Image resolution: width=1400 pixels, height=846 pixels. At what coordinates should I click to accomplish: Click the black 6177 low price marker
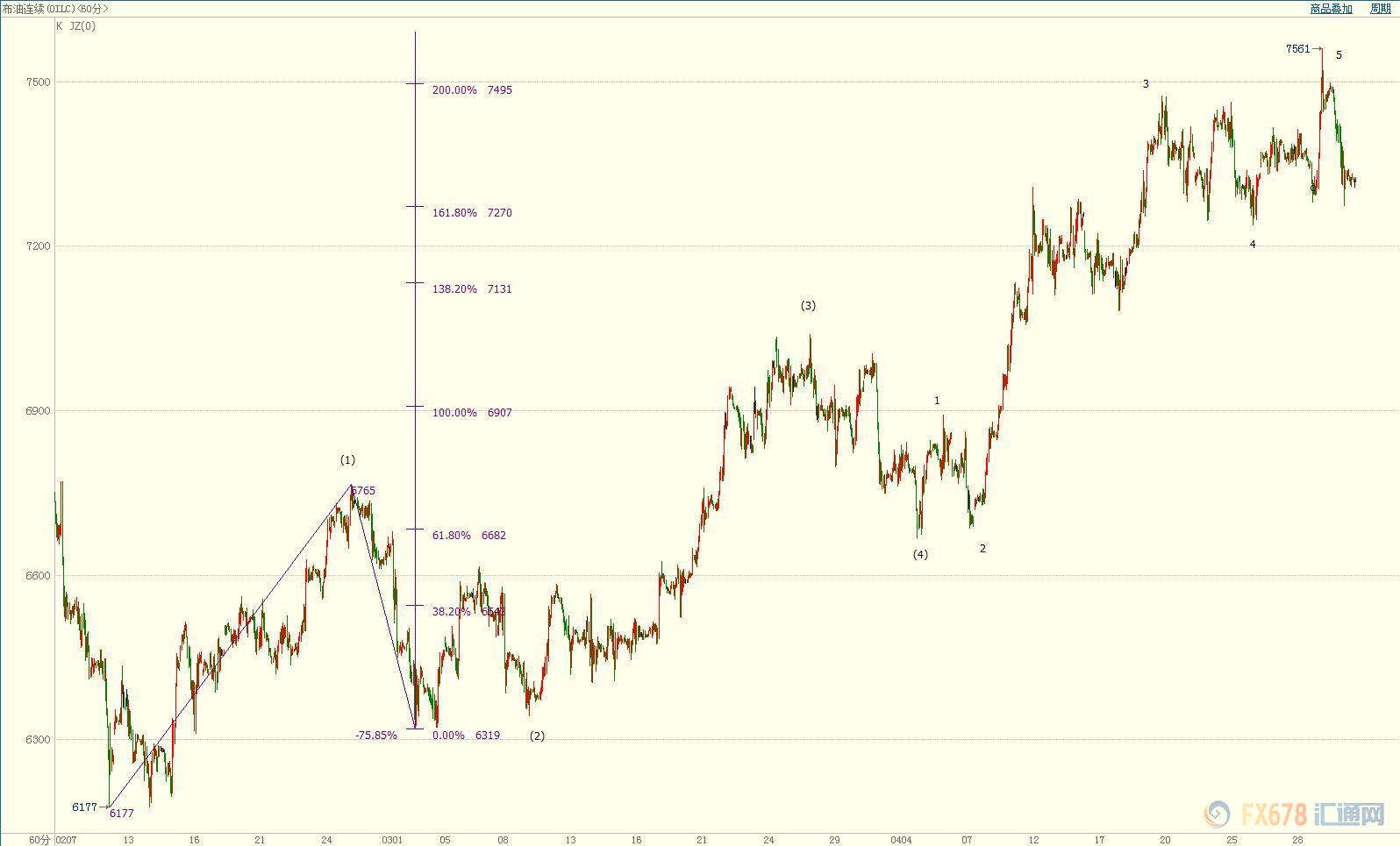pos(84,807)
